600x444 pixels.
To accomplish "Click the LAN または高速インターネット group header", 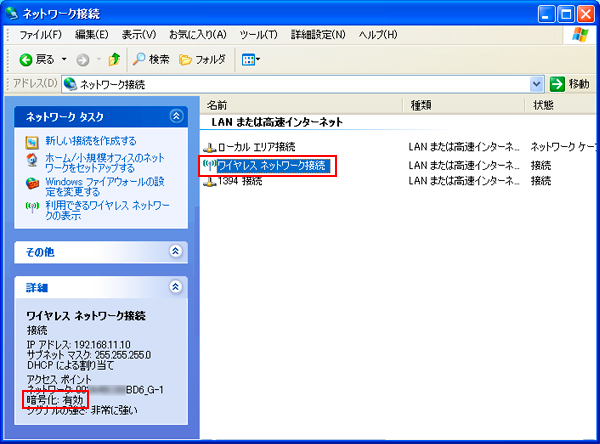I will tap(277, 122).
